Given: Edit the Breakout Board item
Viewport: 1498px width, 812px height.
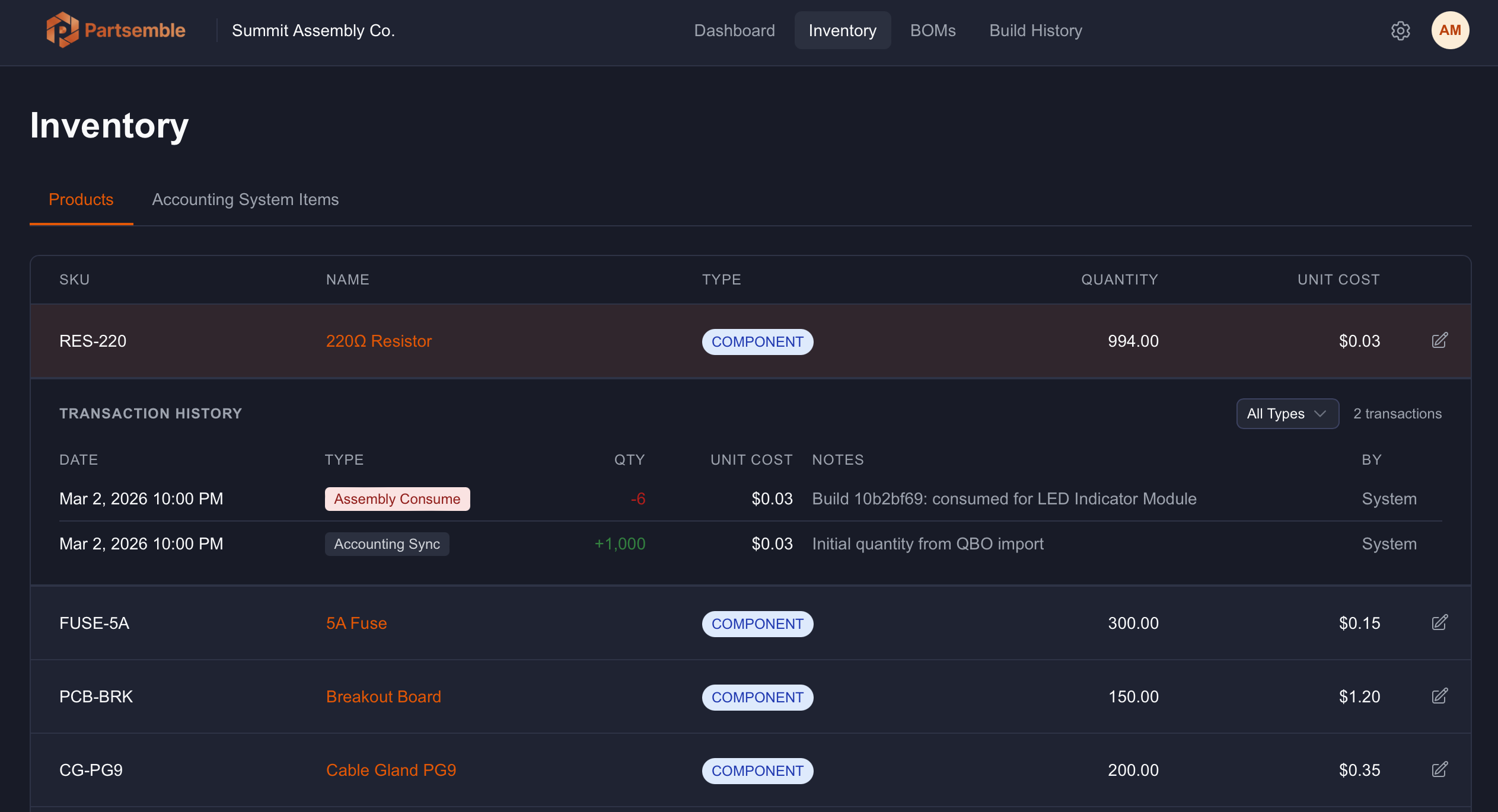Looking at the screenshot, I should pyautogui.click(x=1440, y=696).
